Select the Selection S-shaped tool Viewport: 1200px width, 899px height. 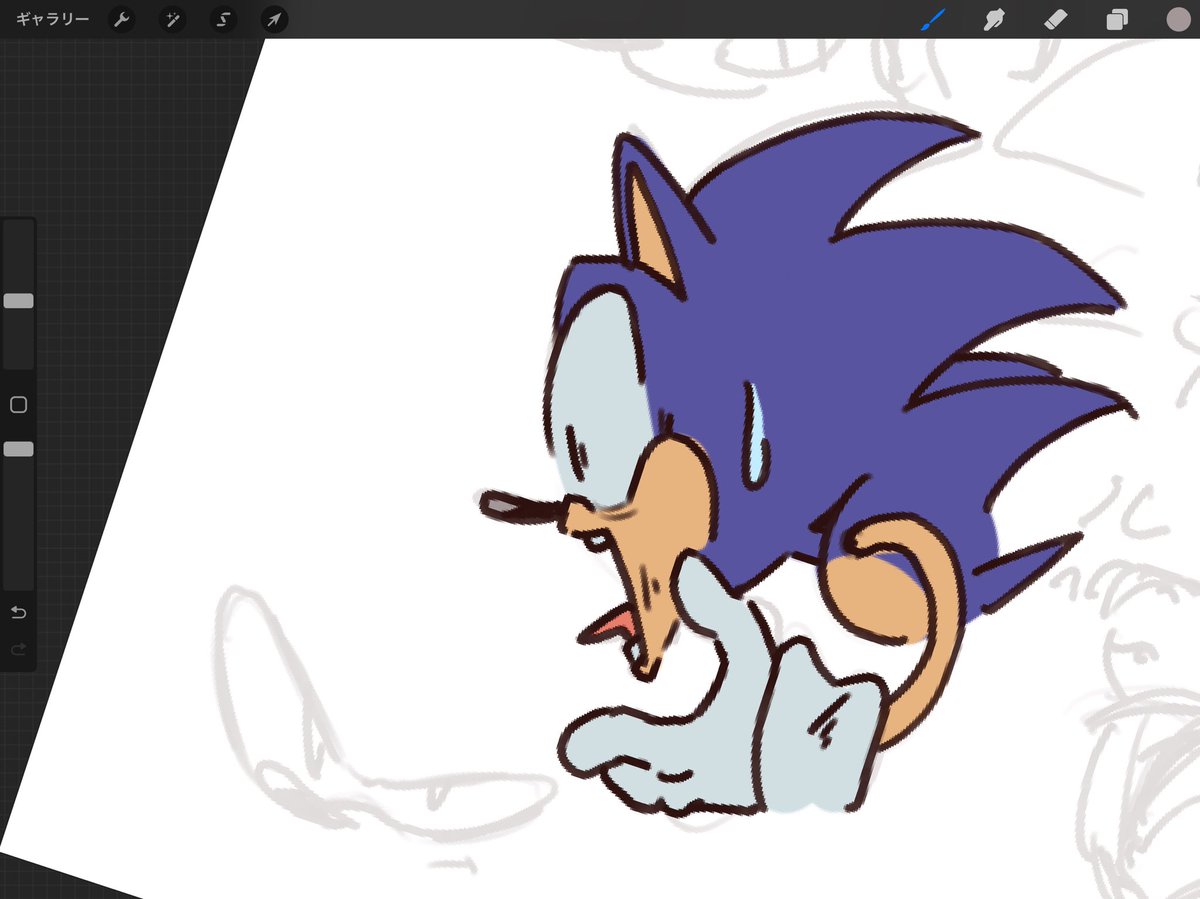[223, 19]
